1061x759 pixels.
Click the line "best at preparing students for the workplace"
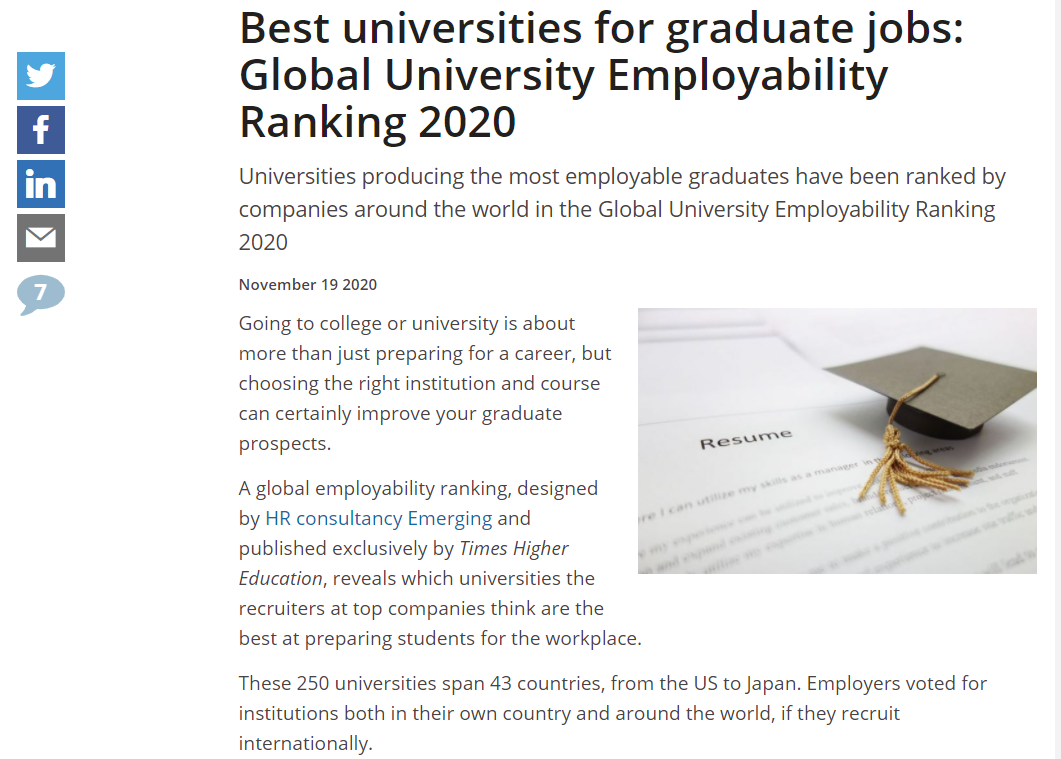440,638
